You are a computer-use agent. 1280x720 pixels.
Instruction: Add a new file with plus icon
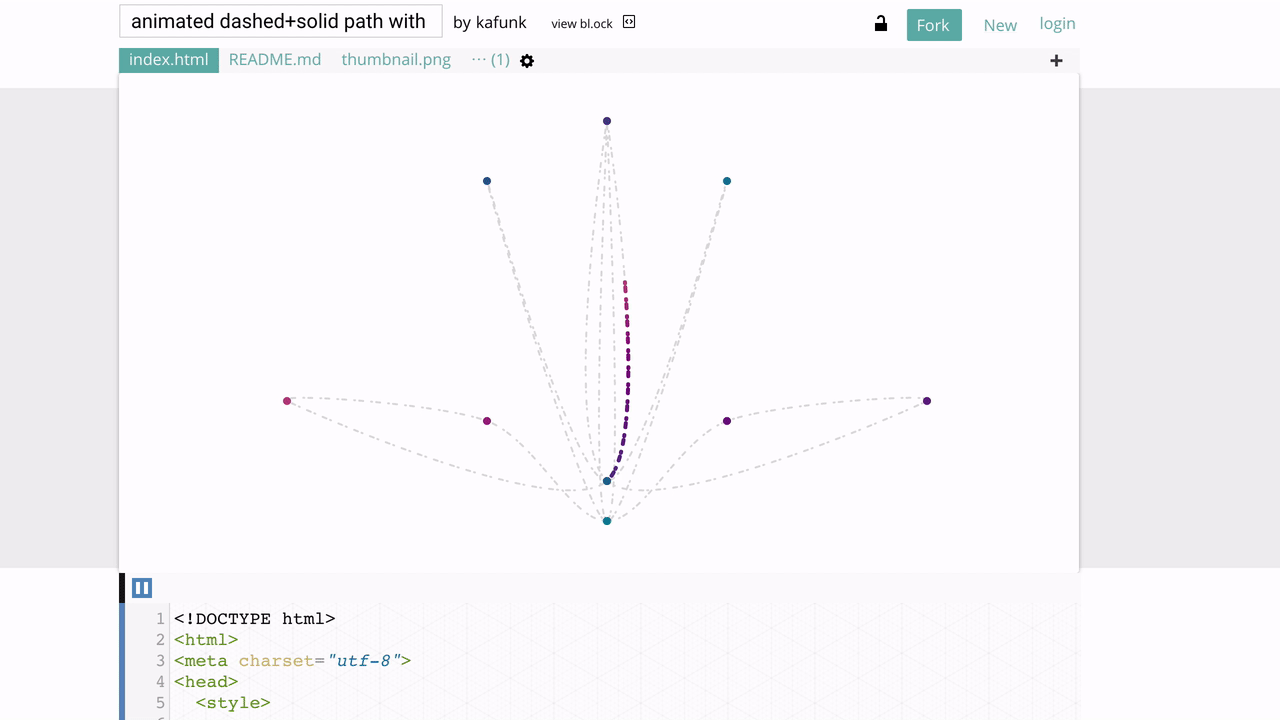pos(1056,61)
